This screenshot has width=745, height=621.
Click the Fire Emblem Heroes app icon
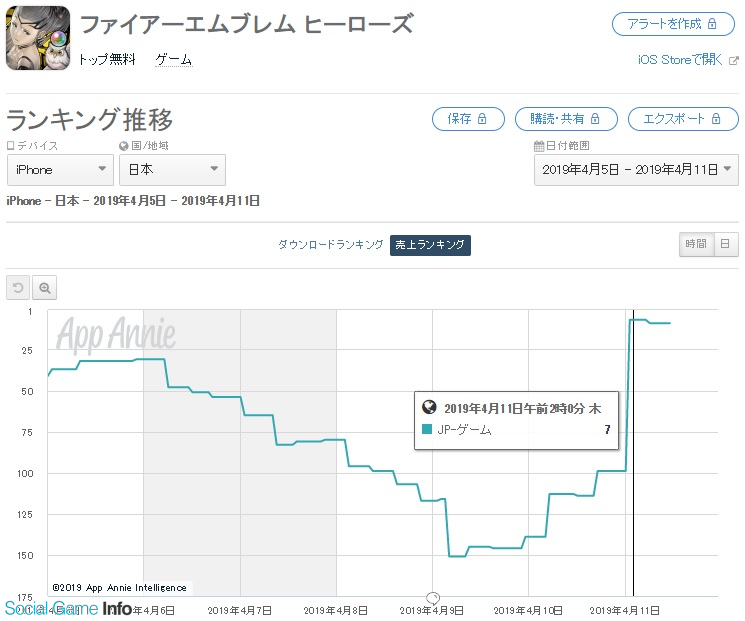click(38, 38)
